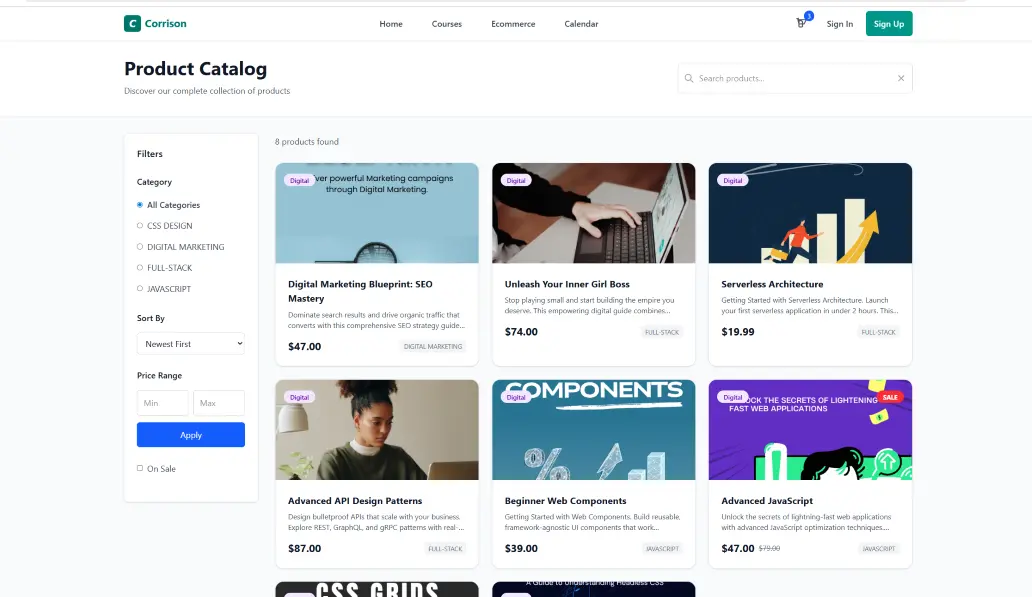Click the $87.00 price text

tap(305, 548)
